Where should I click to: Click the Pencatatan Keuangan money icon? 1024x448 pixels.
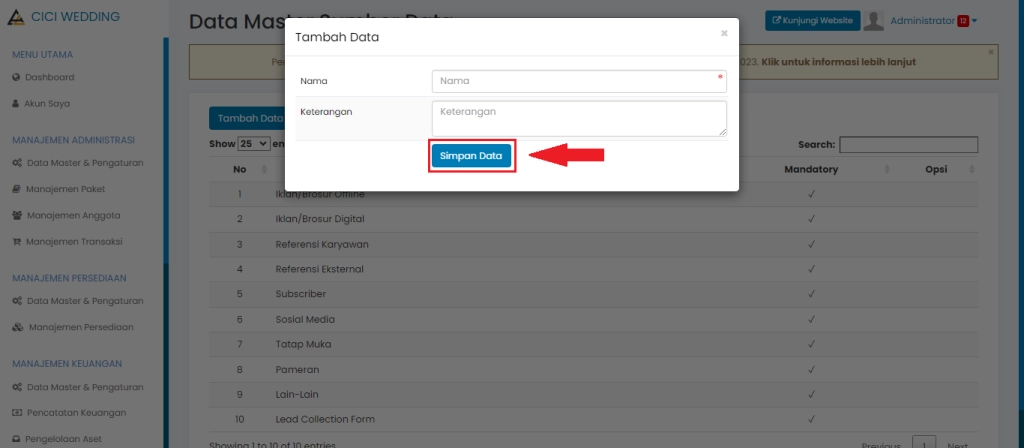coord(16,412)
